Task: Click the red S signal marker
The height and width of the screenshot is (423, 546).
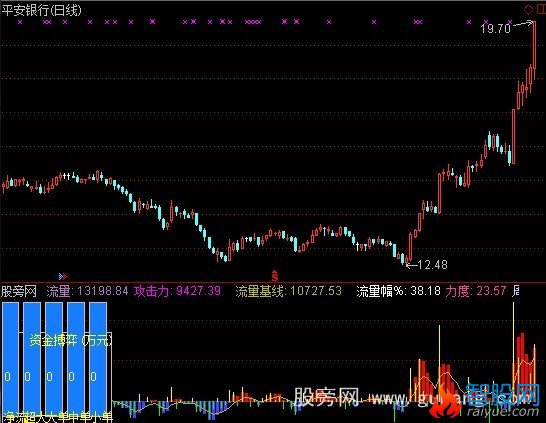Action: (x=275, y=276)
